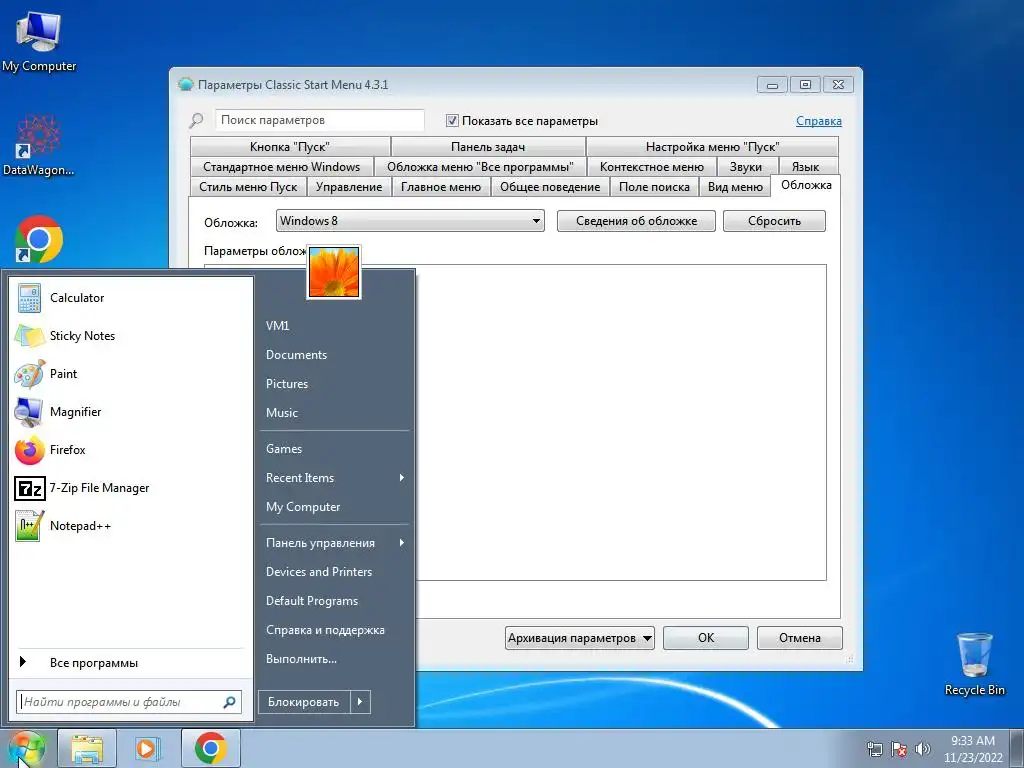
Task: Click the magnifier icon in start search box
Action: coord(229,702)
